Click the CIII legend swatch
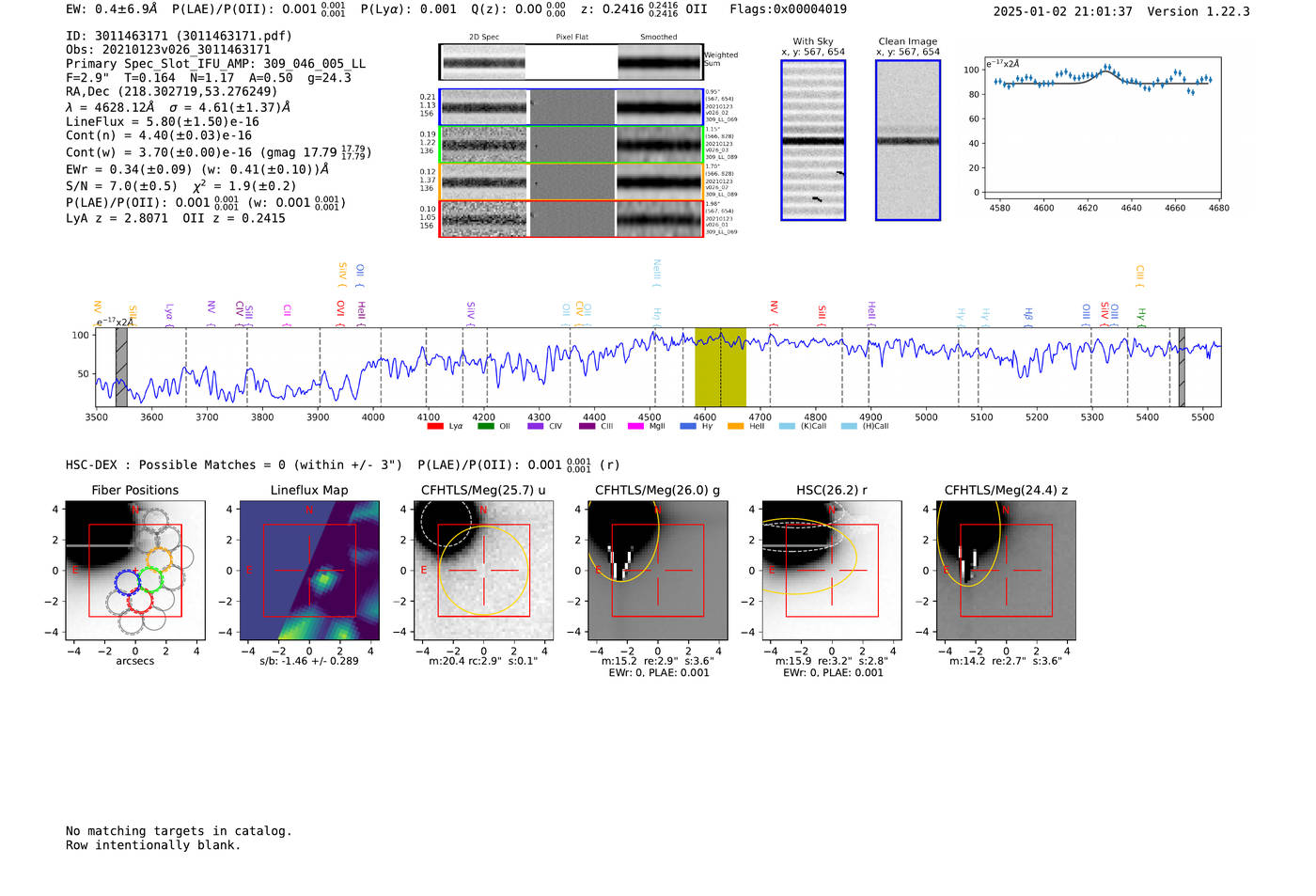 [x=587, y=426]
